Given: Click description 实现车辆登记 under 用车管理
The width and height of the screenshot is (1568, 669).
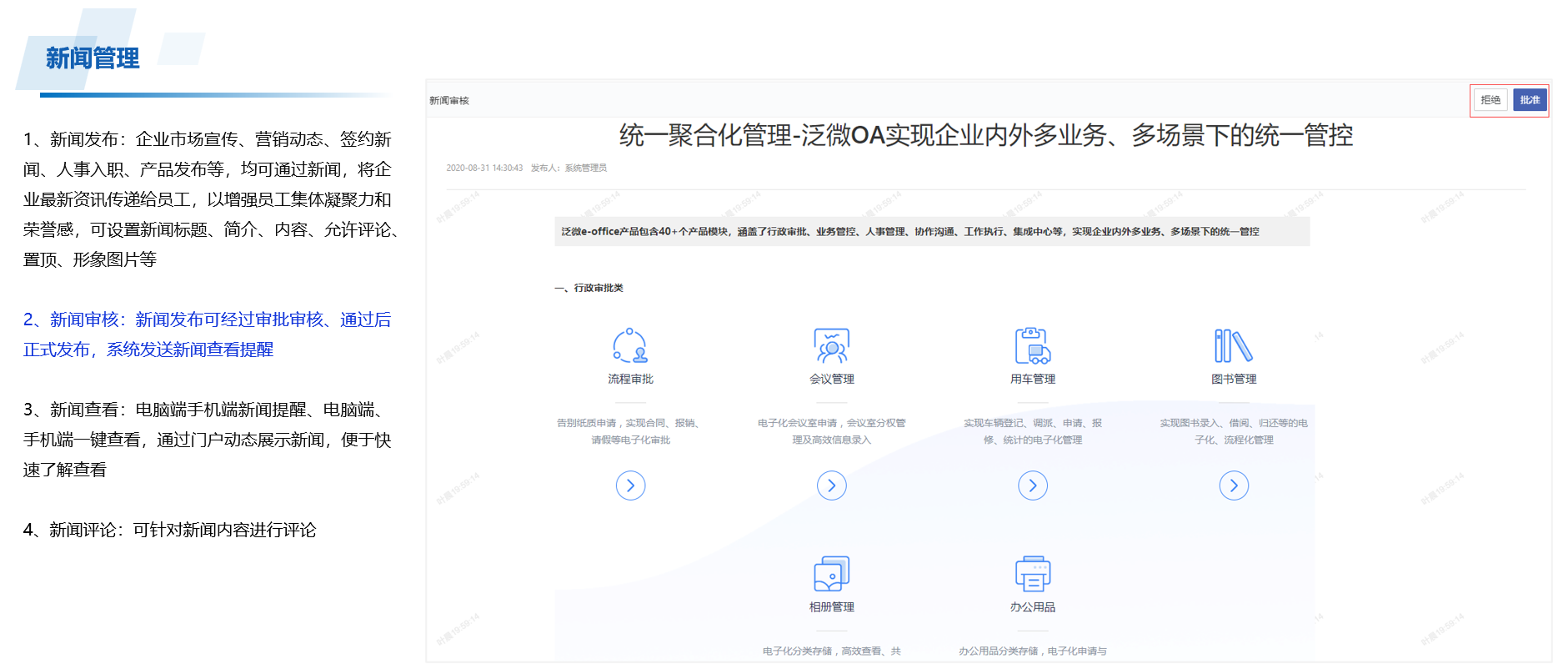Looking at the screenshot, I should coord(1033,431).
